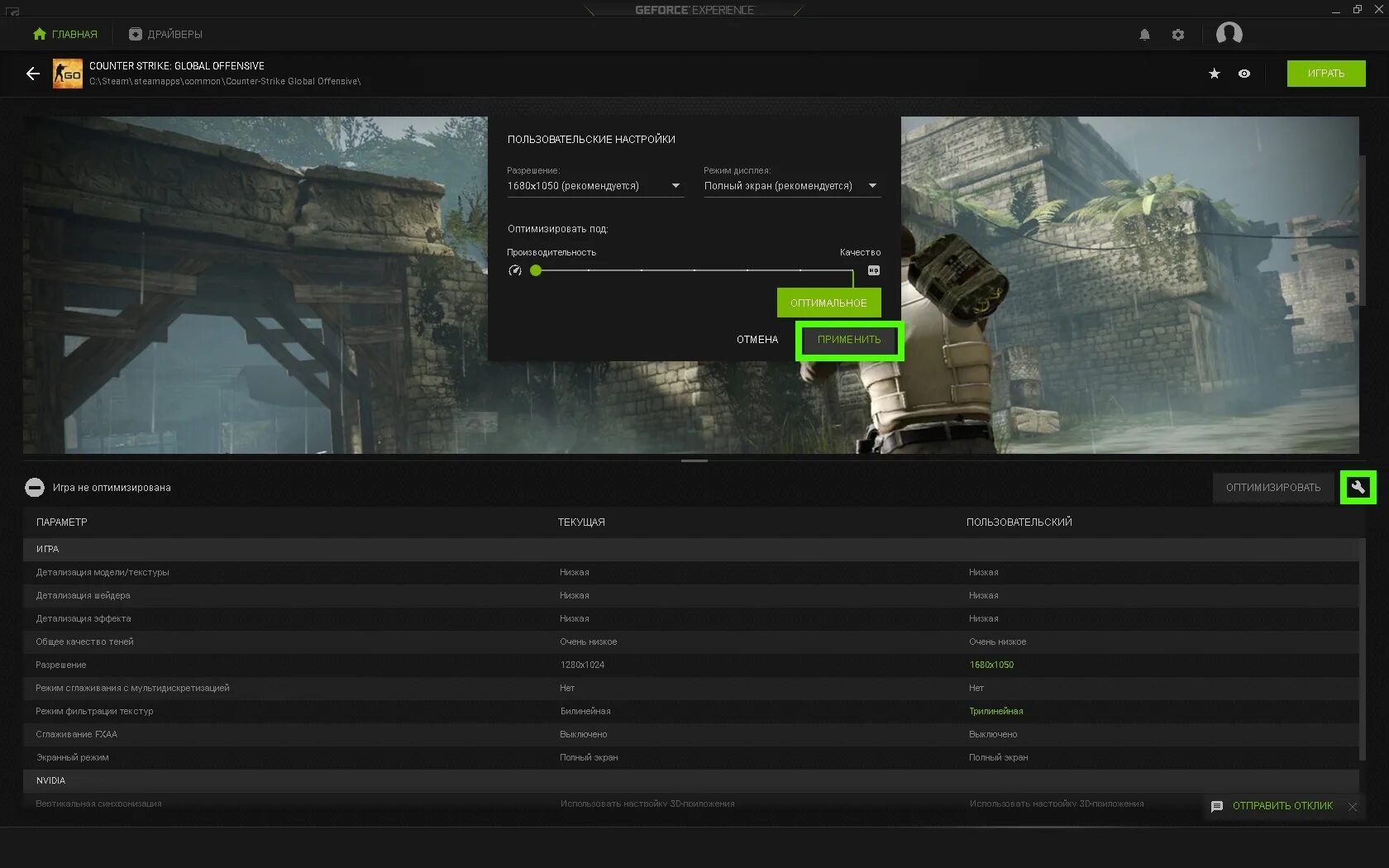Screen dimensions: 1389x868
Task: Click the Параметр column header
Action: tap(62, 522)
